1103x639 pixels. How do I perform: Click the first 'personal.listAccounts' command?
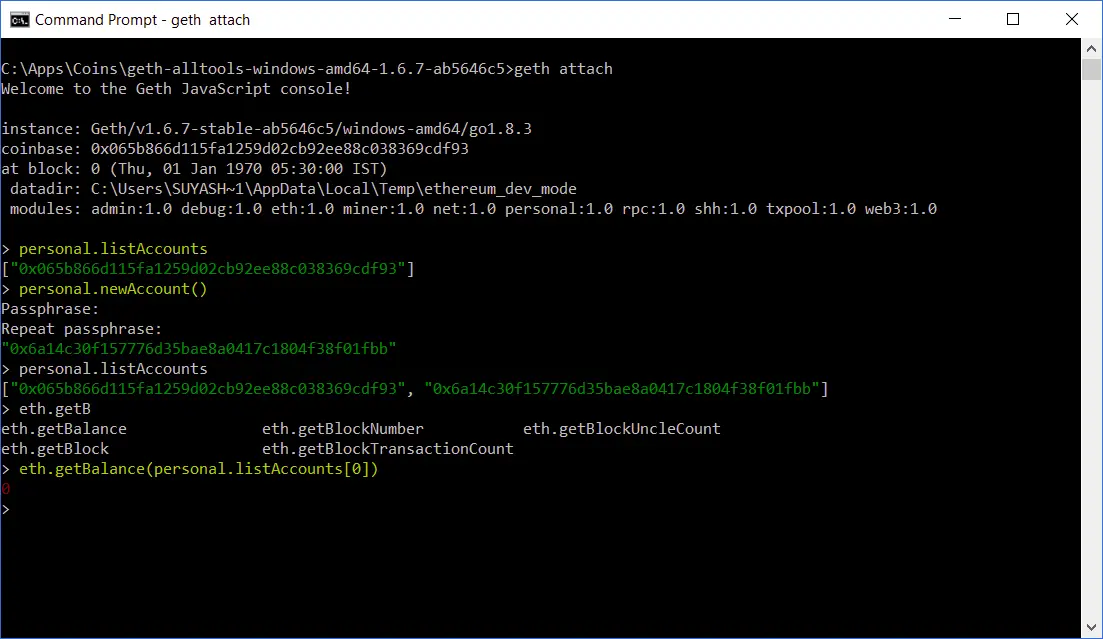tap(113, 248)
